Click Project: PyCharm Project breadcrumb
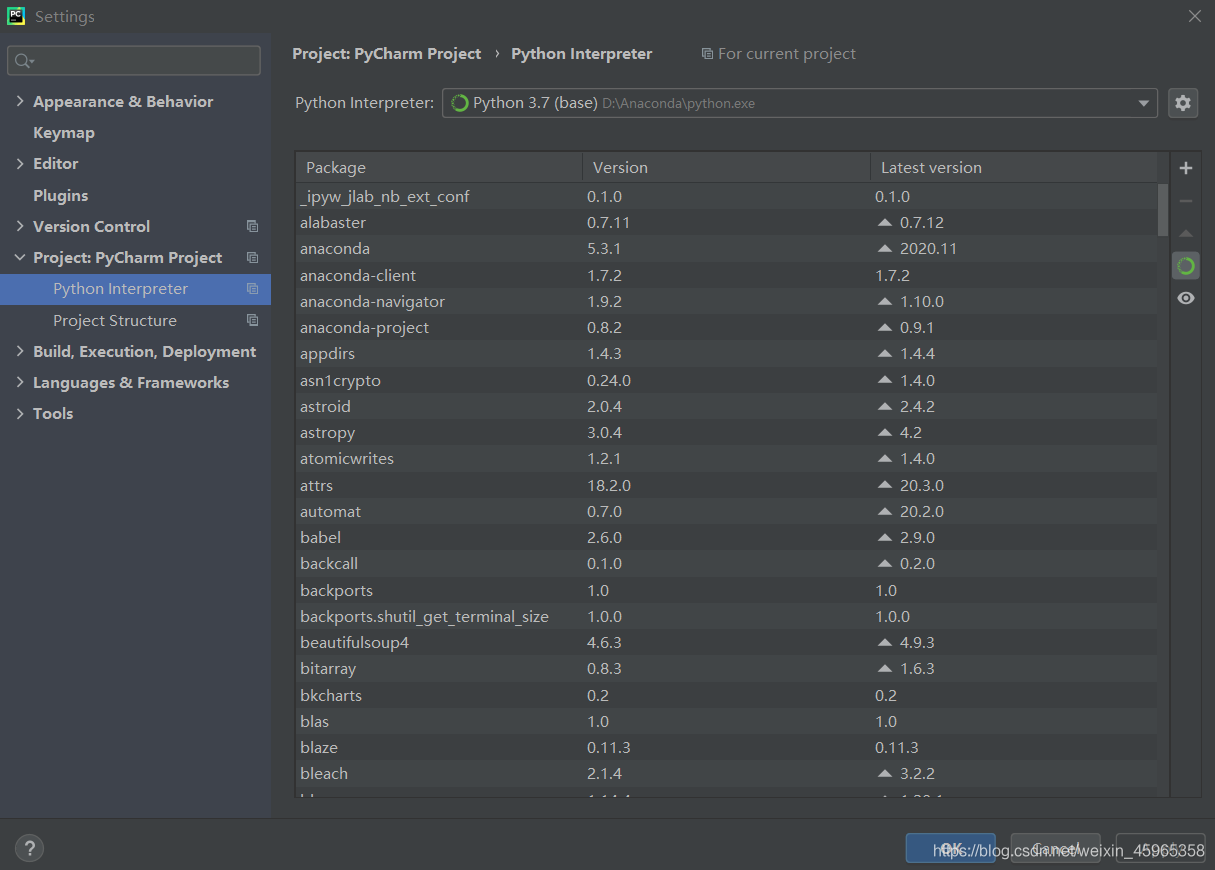Viewport: 1215px width, 870px height. (x=387, y=54)
